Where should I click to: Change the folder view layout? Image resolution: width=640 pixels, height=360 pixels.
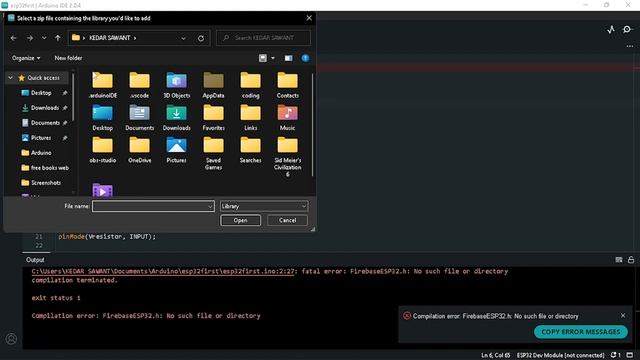point(263,58)
